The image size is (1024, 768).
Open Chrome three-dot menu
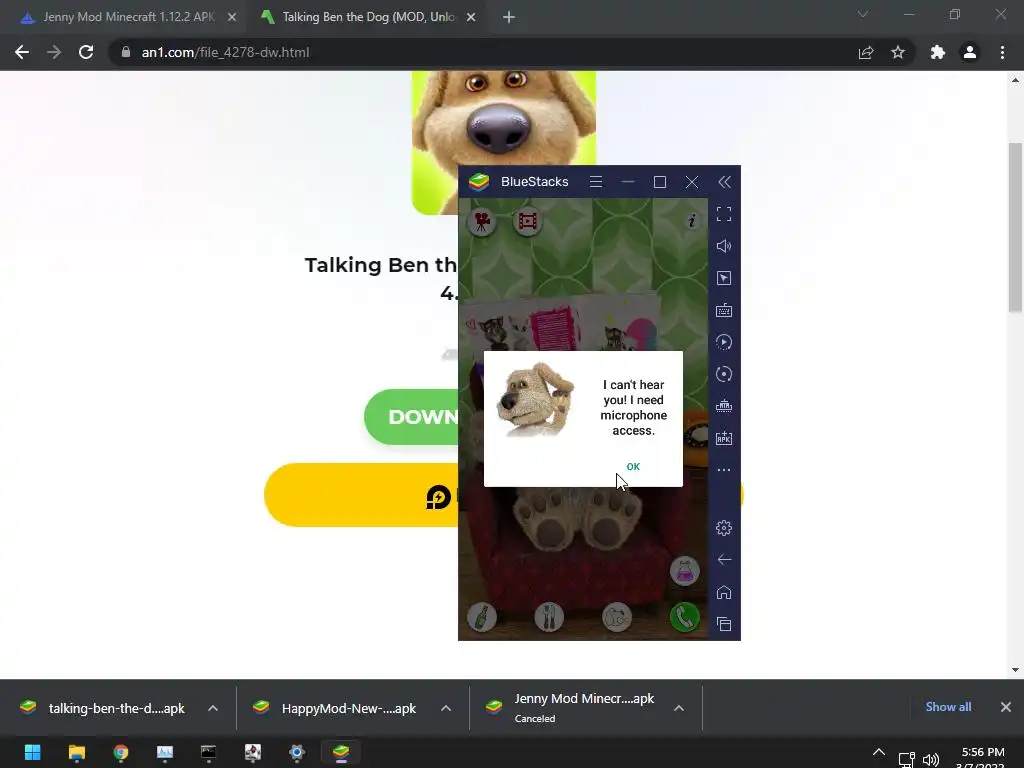(x=1002, y=52)
